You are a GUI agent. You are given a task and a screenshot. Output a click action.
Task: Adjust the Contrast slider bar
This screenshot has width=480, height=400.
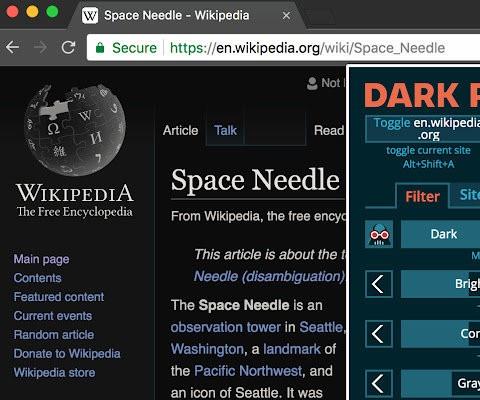440,334
